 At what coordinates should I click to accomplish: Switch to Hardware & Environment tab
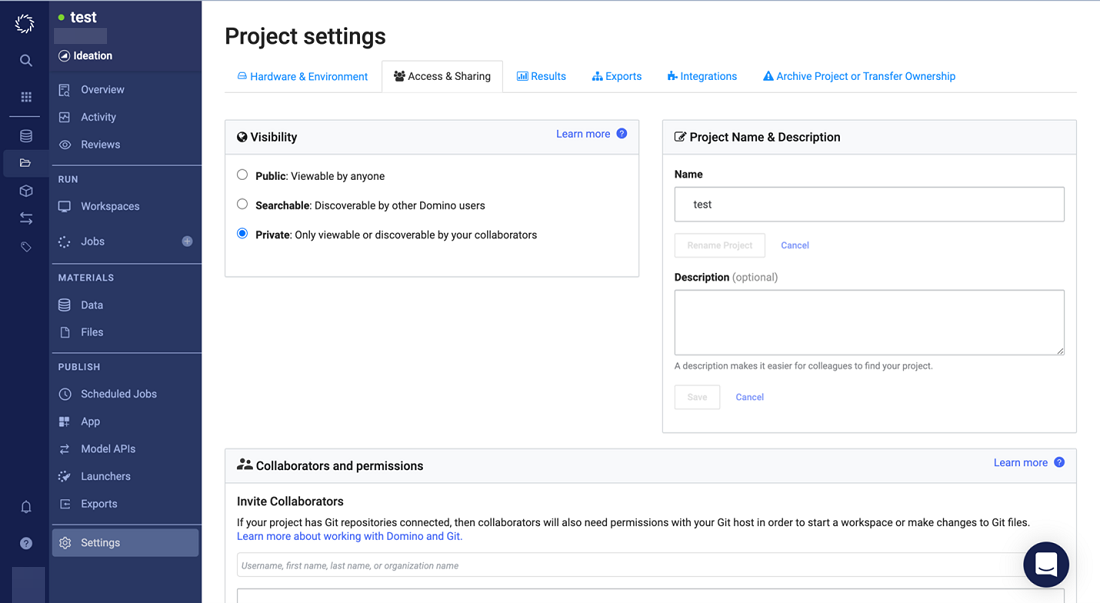[302, 76]
